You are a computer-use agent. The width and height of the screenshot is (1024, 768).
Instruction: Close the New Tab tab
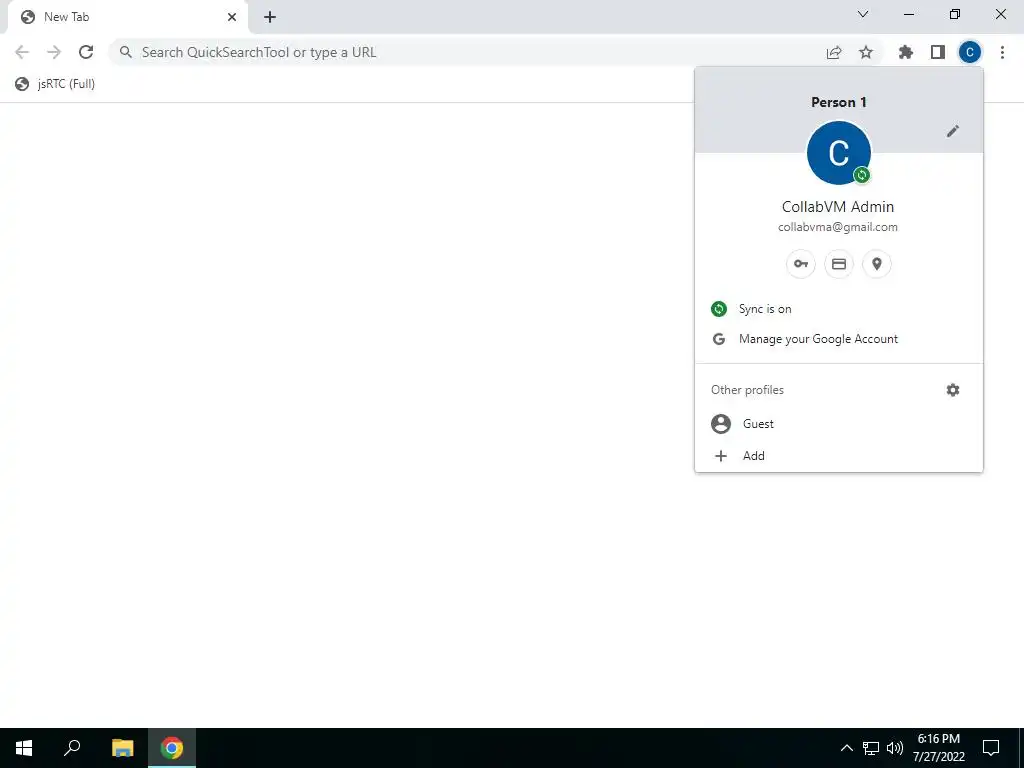pyautogui.click(x=232, y=17)
